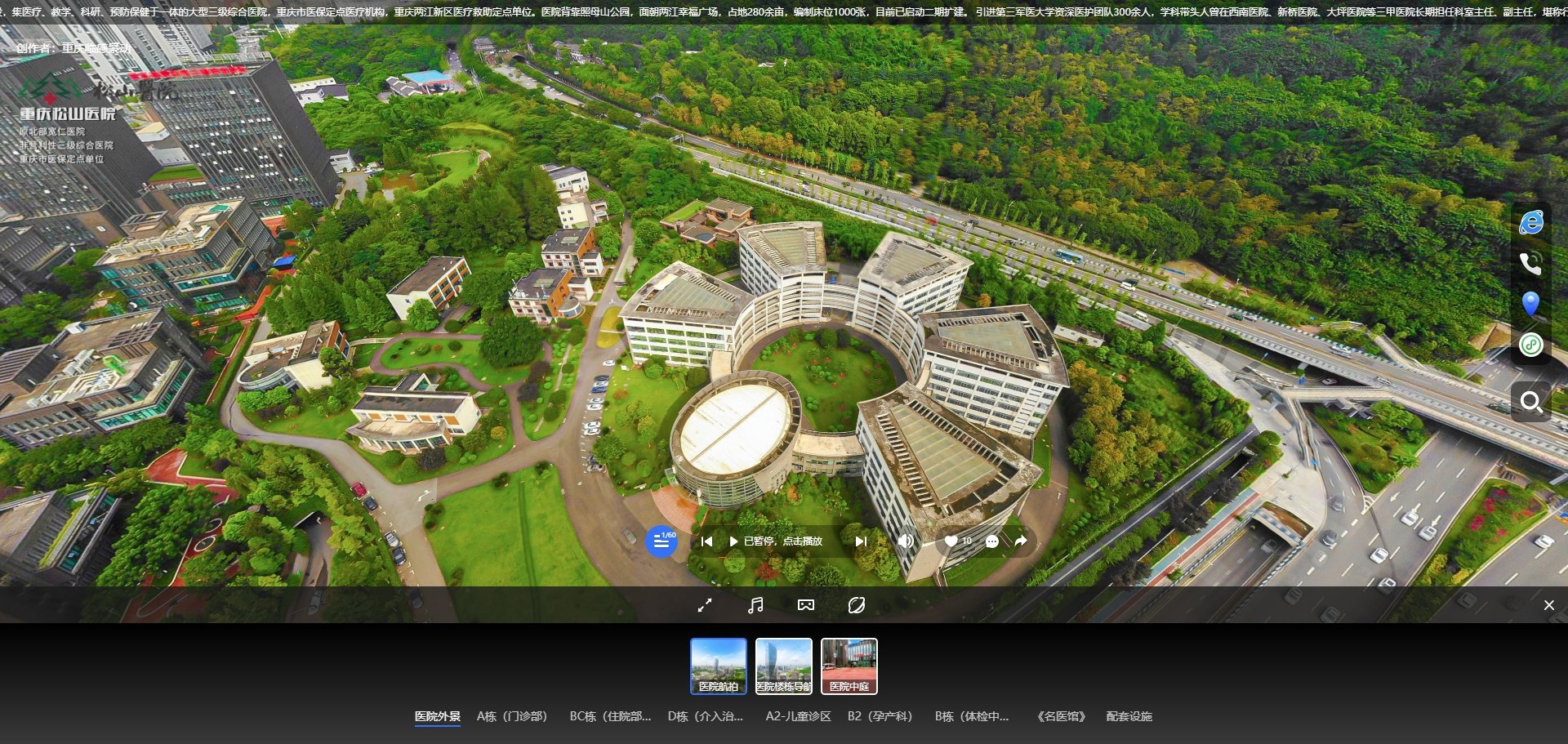This screenshot has width=1568, height=744.
Task: Skip to the next scene
Action: coord(861,541)
